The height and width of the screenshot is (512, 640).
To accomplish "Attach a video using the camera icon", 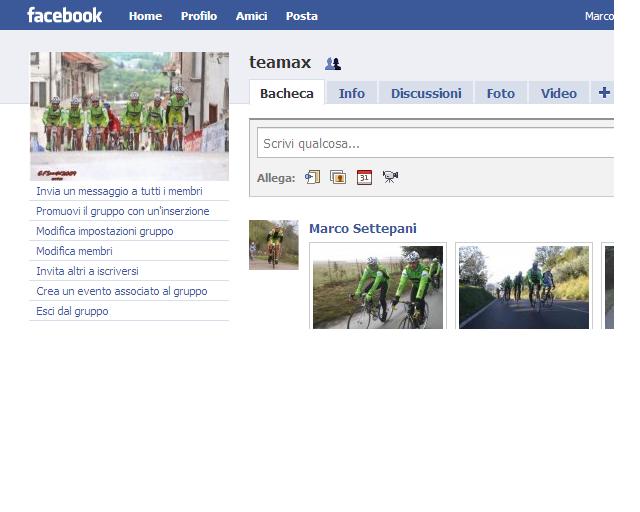I will (390, 177).
